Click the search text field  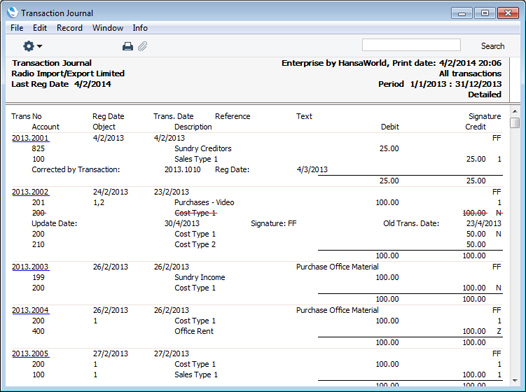point(411,45)
